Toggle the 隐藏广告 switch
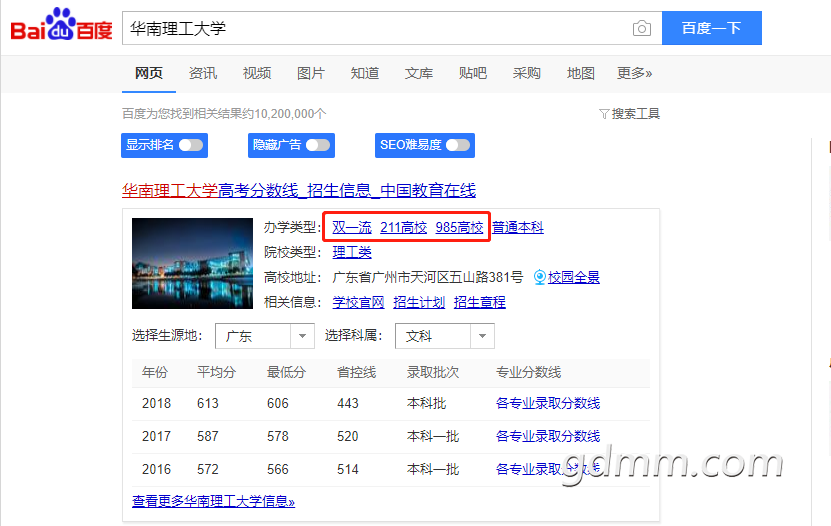This screenshot has width=831, height=526. (x=317, y=145)
